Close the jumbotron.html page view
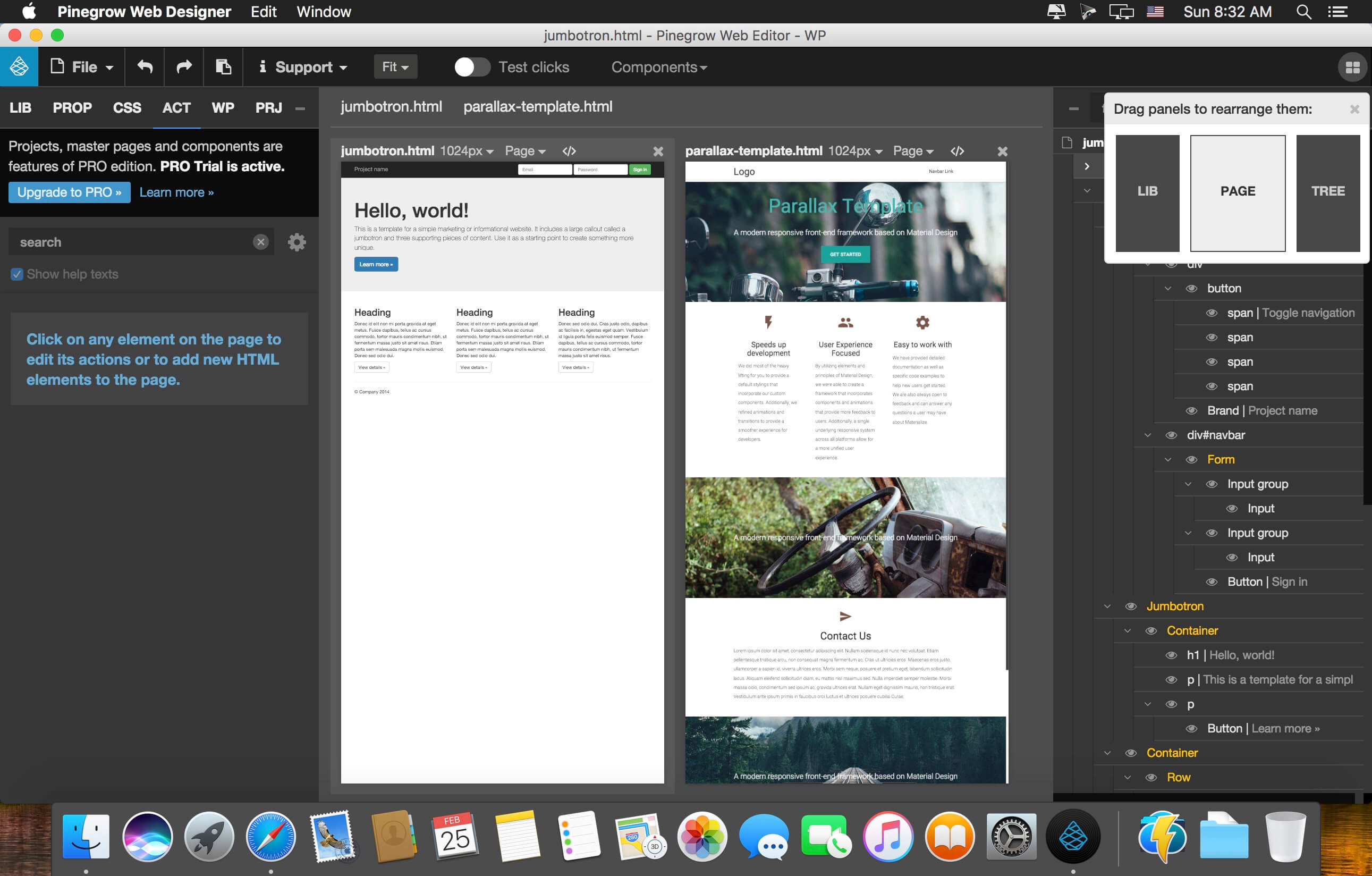1372x876 pixels. [x=658, y=151]
